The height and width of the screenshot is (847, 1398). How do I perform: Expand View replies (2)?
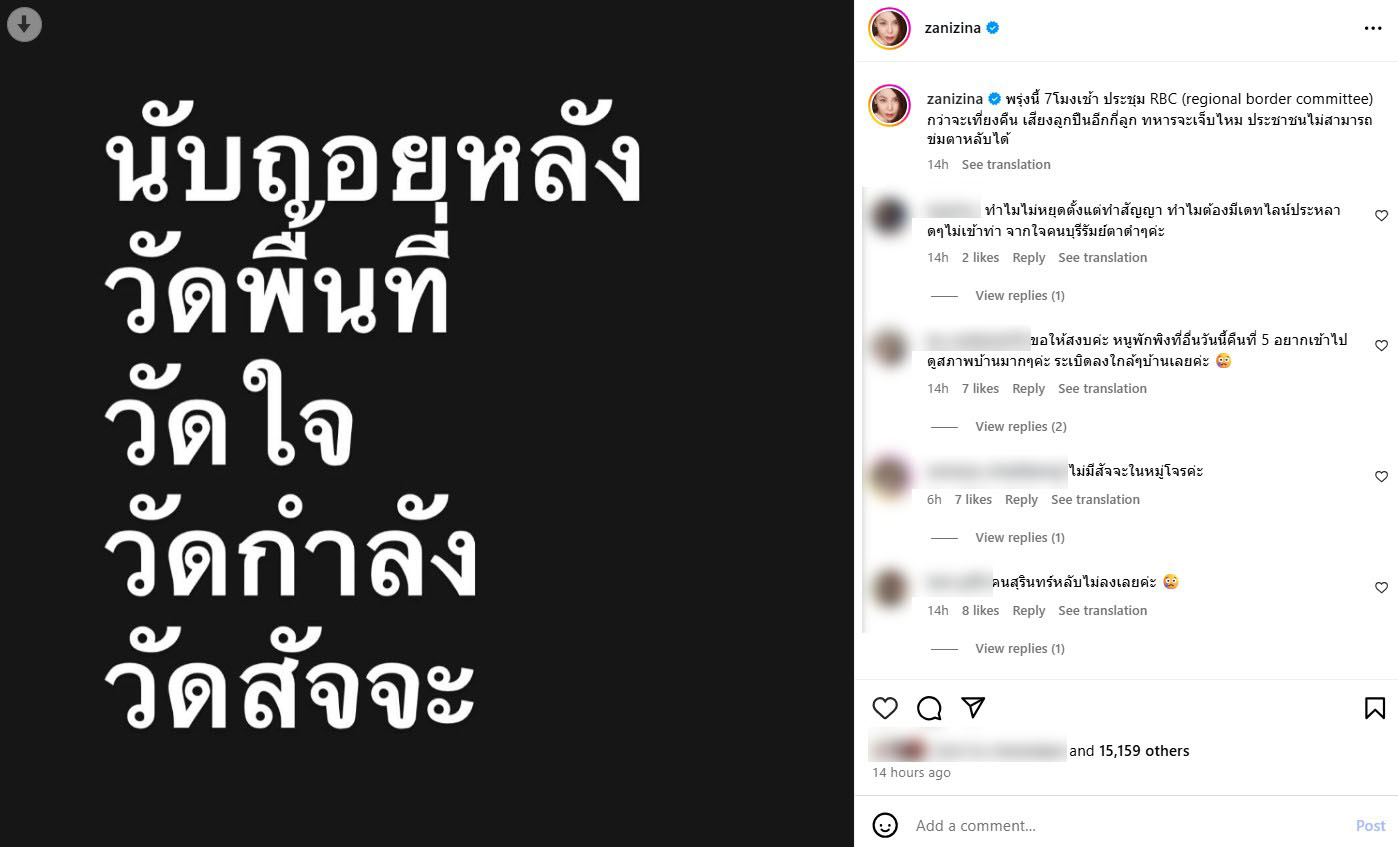tap(1021, 427)
